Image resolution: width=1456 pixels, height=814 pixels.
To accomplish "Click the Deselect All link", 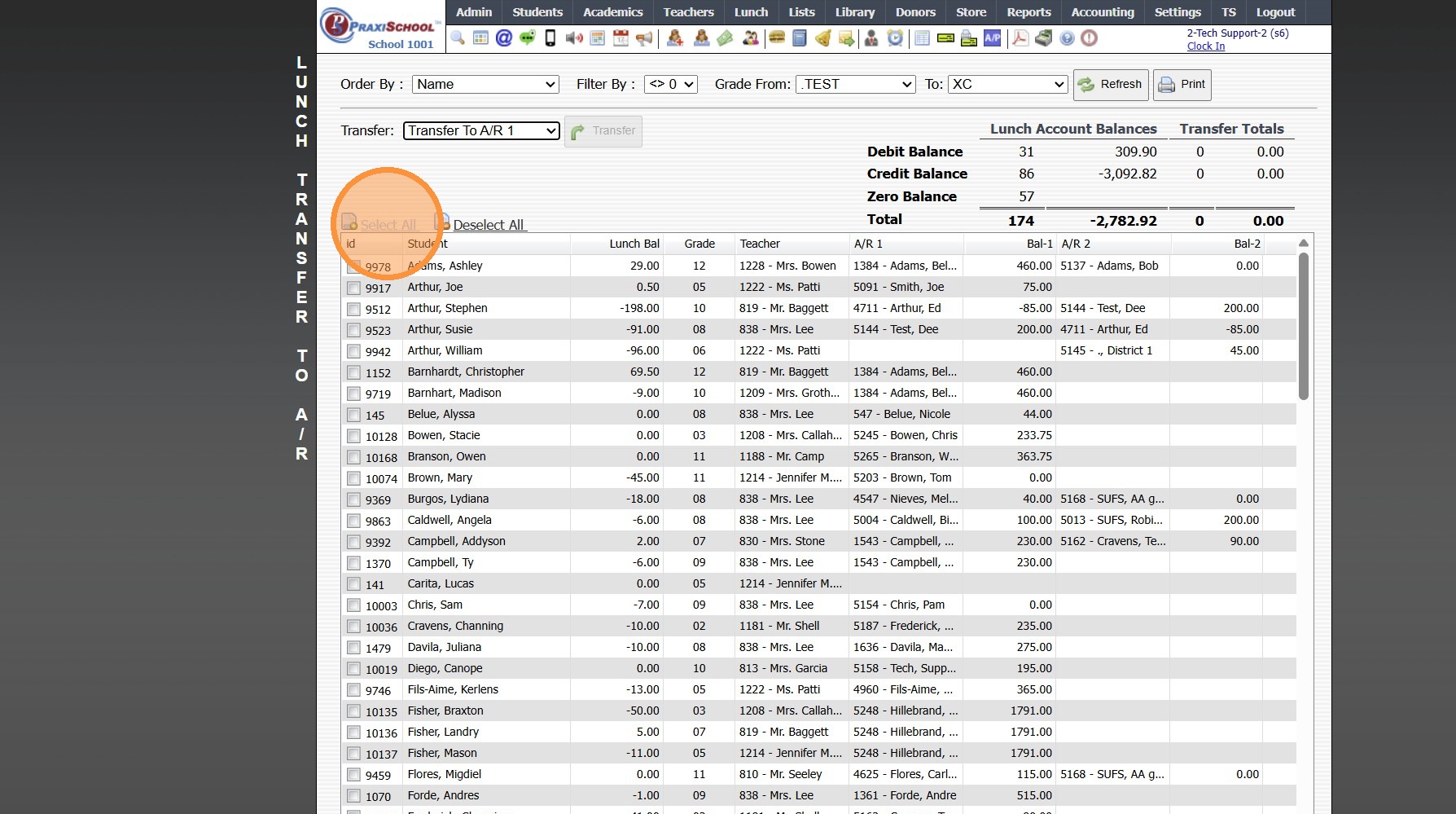I will tap(489, 225).
